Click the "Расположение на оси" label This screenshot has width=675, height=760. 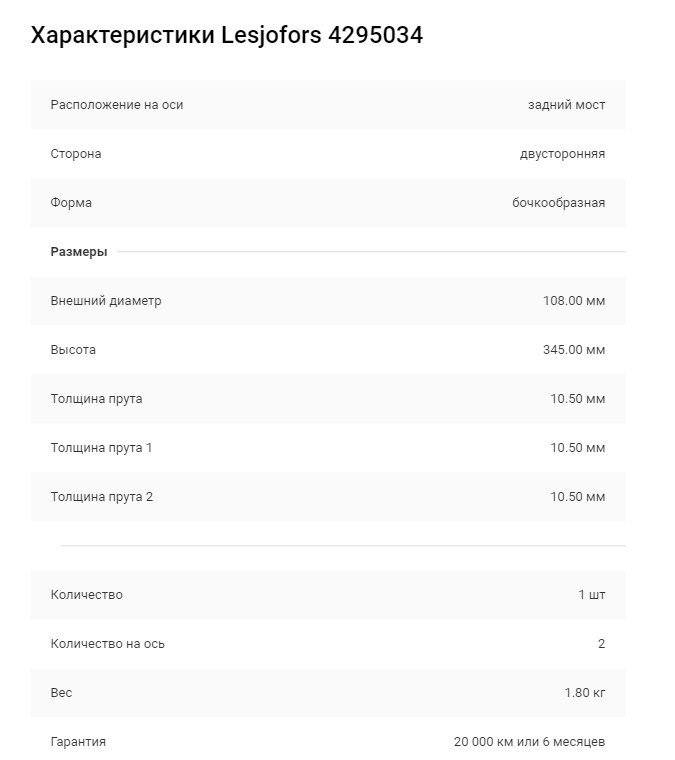tap(117, 105)
